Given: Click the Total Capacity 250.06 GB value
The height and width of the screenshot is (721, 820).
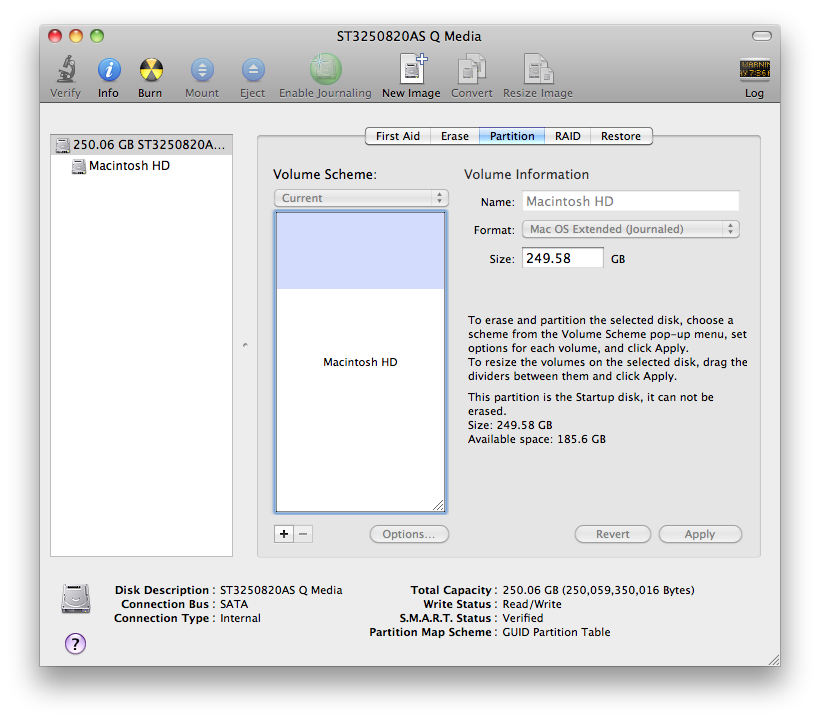Looking at the screenshot, I should (598, 590).
